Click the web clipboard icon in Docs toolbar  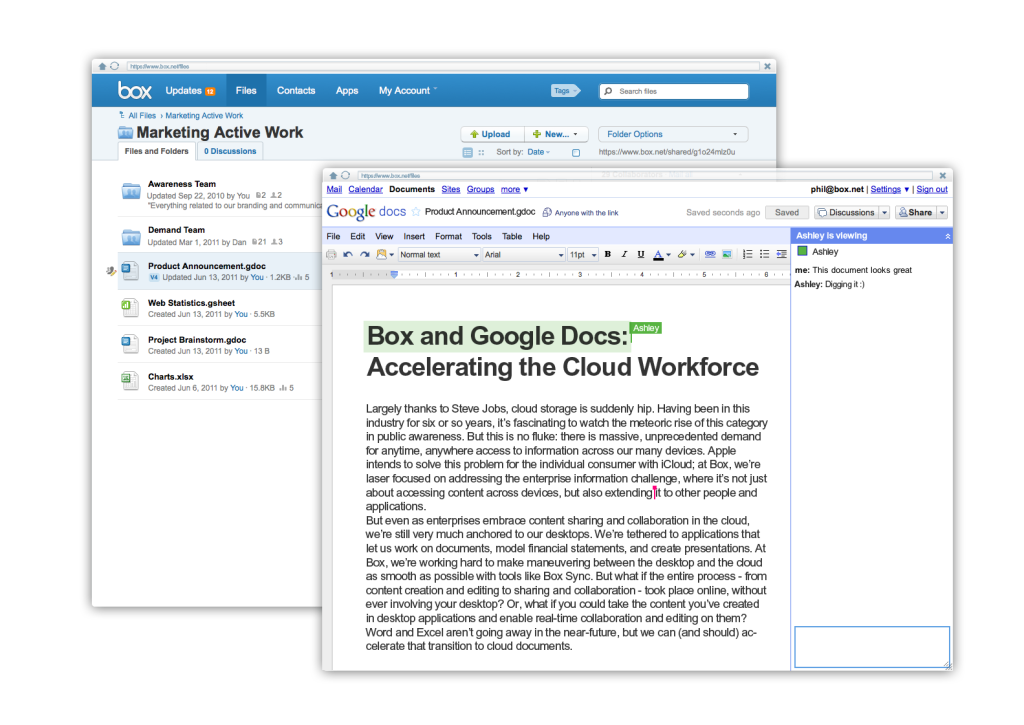coord(381,255)
